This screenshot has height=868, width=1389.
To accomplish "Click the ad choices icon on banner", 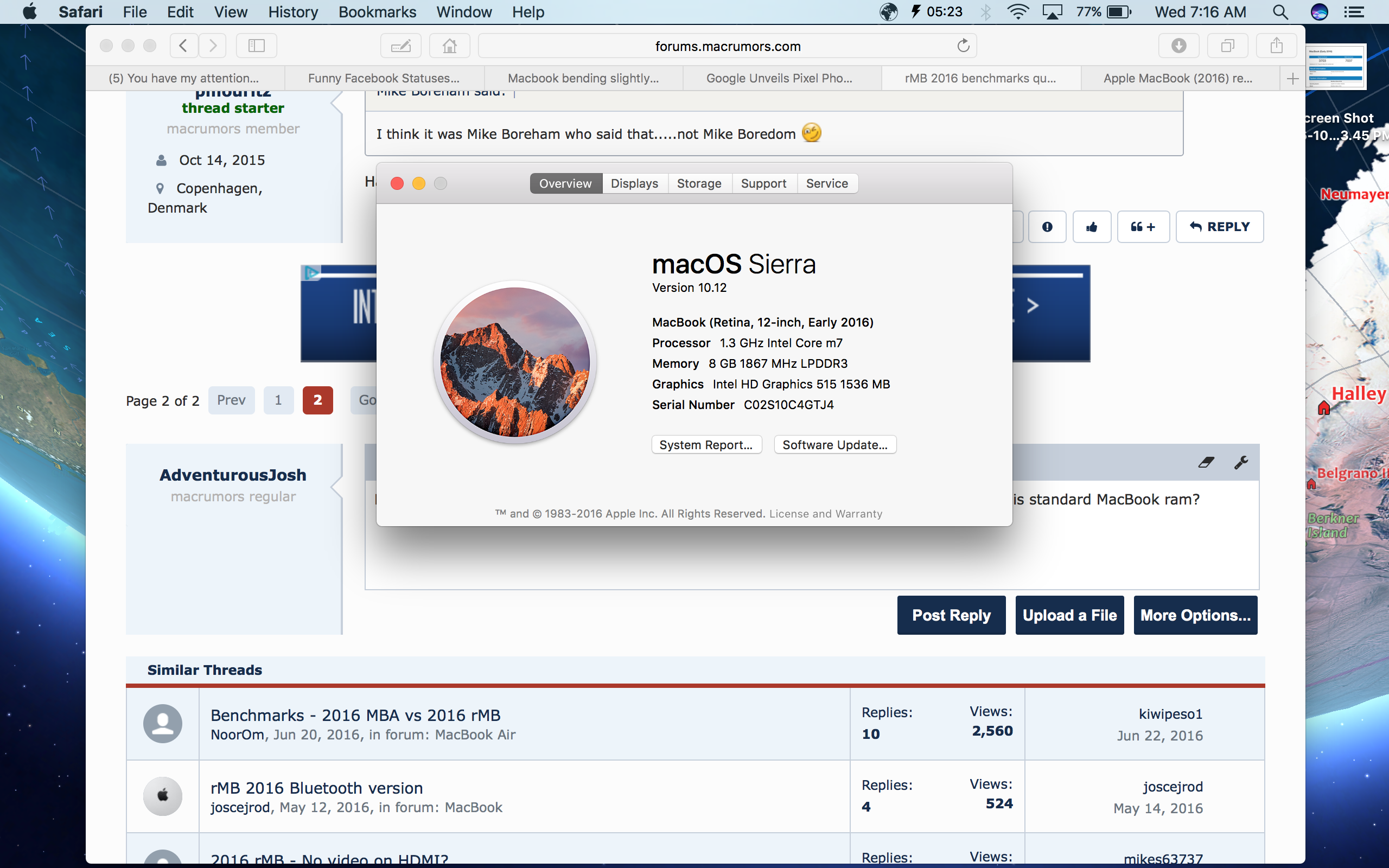I will coord(311,273).
